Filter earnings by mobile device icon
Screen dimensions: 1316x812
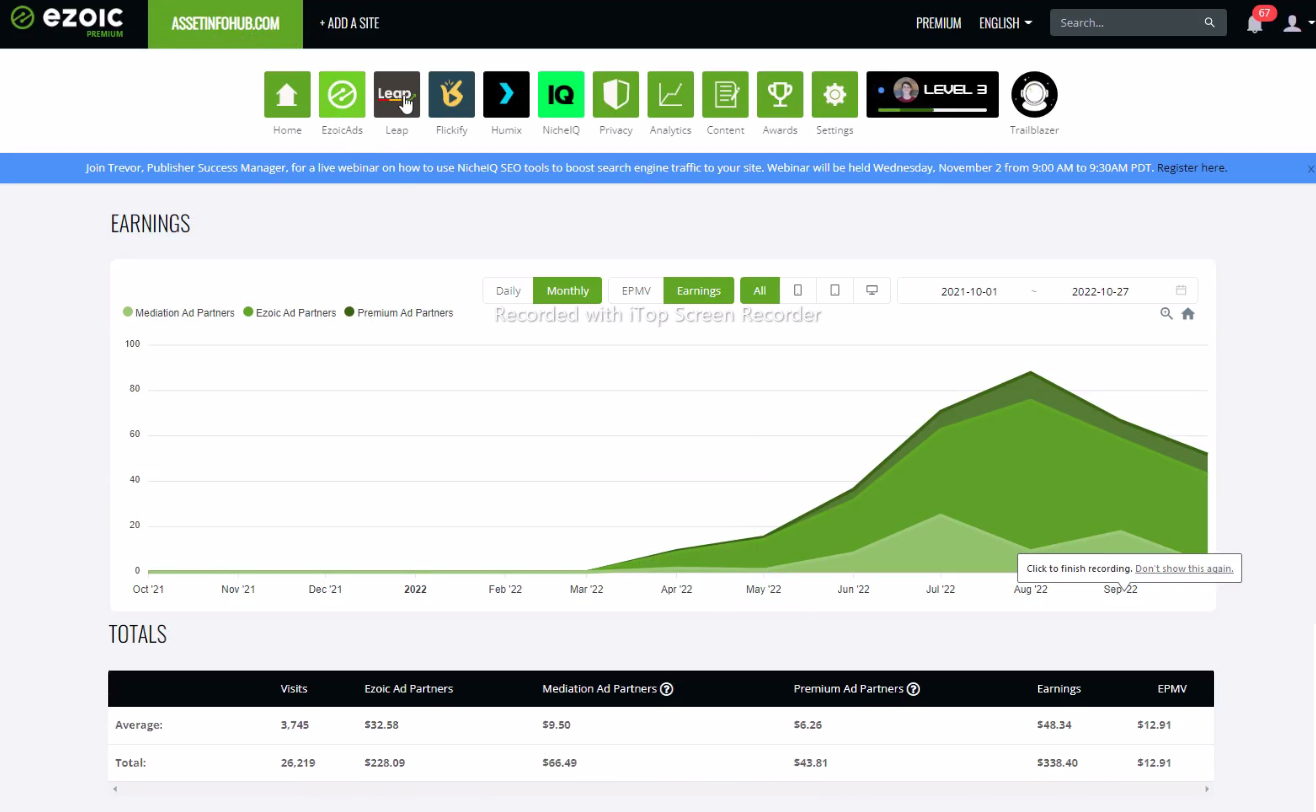(x=798, y=291)
